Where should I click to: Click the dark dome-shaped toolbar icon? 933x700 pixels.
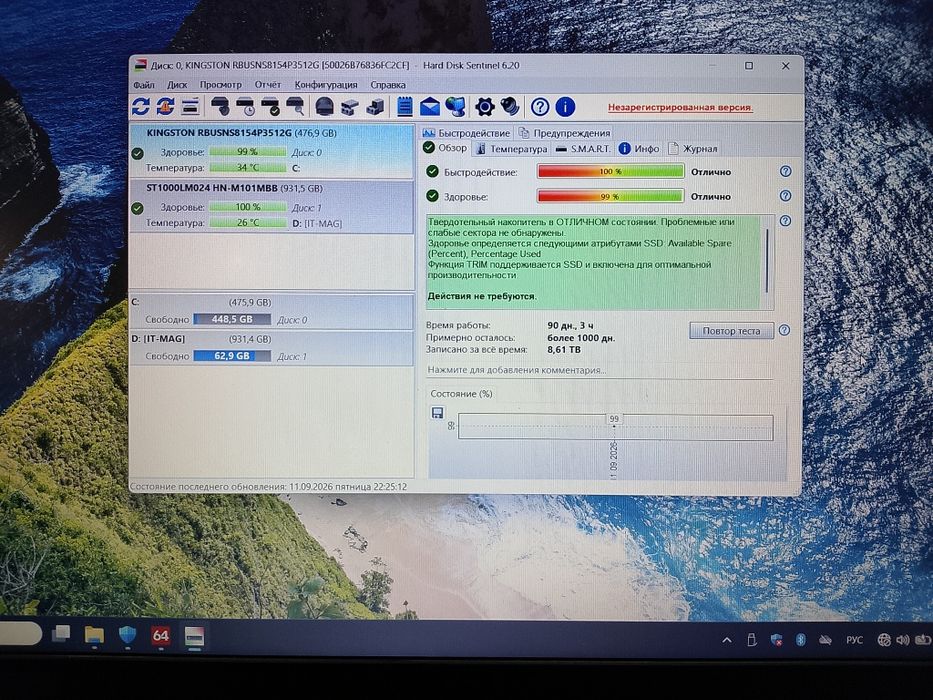tap(324, 107)
